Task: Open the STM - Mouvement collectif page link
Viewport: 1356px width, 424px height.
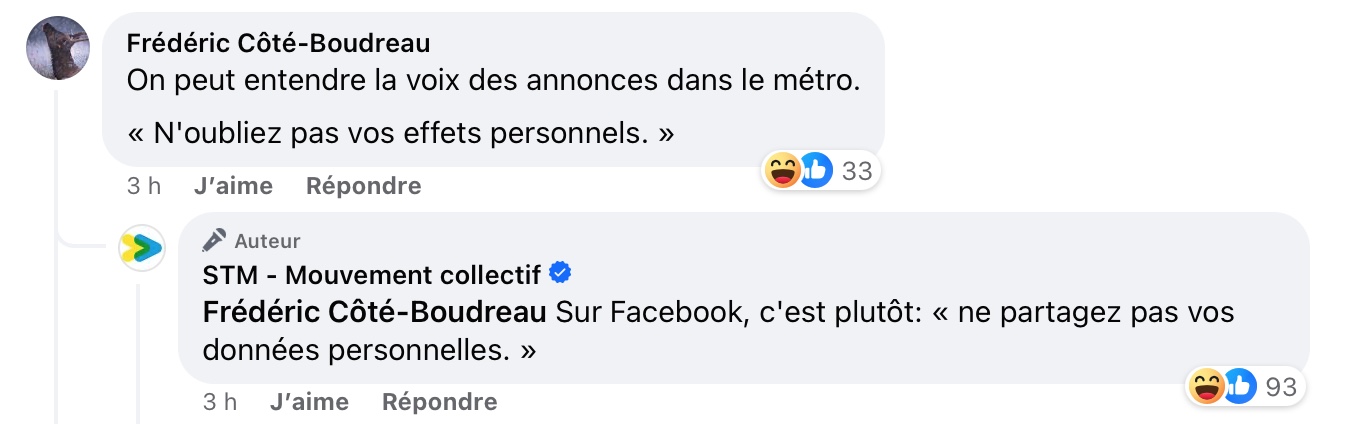Action: click(x=371, y=274)
